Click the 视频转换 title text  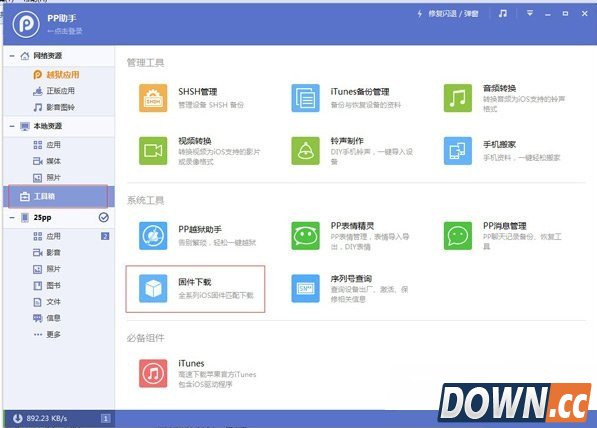click(195, 141)
